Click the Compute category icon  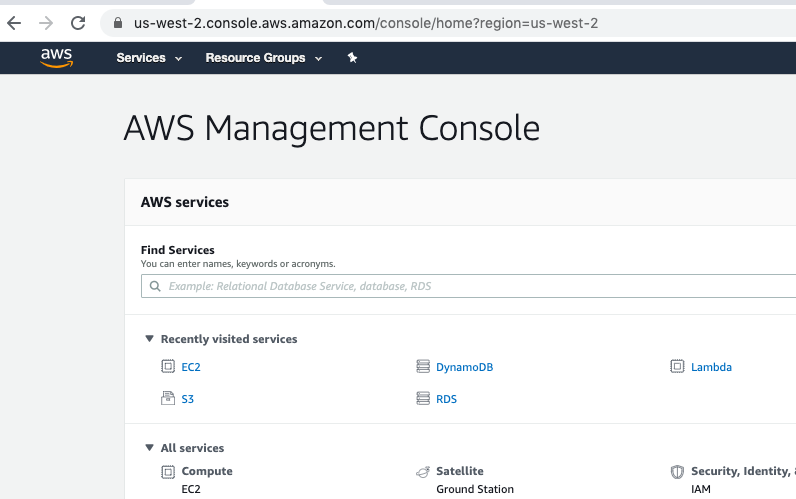(x=168, y=472)
